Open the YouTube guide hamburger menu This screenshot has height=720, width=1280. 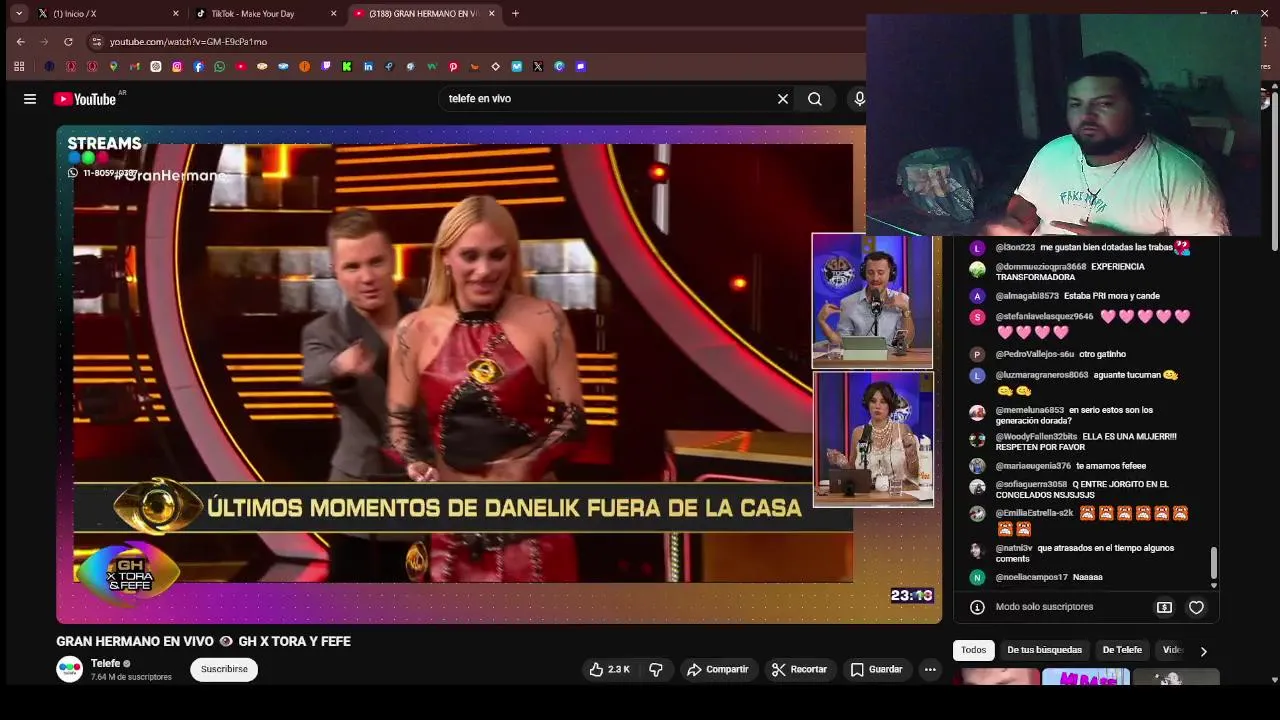(30, 99)
